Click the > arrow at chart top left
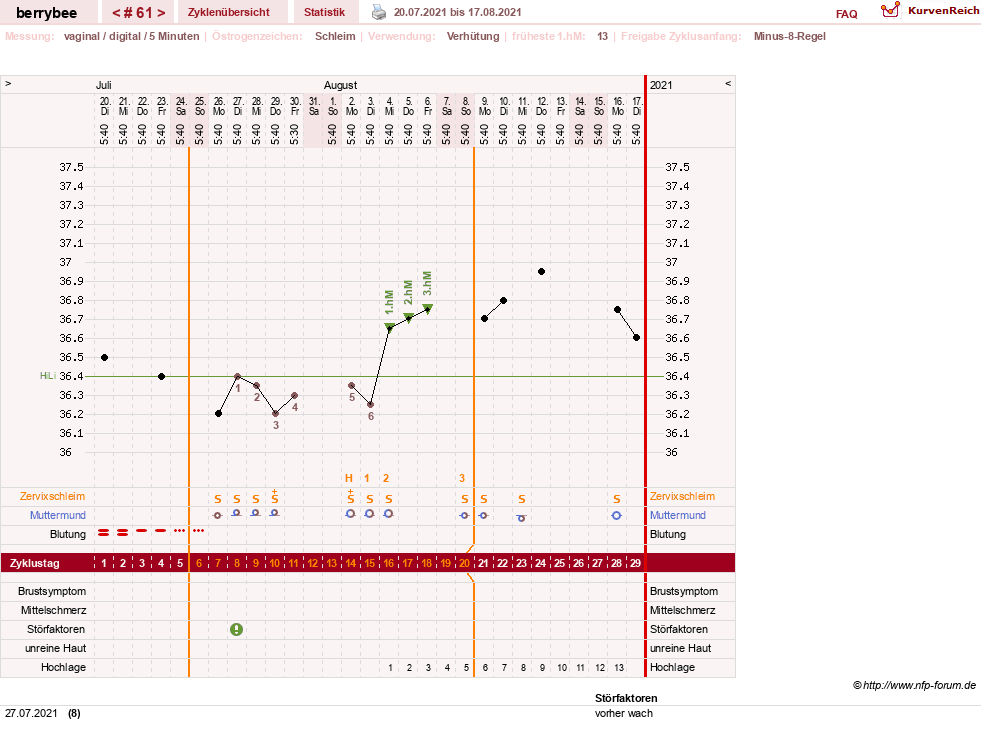The width and height of the screenshot is (981, 737). coord(8,83)
